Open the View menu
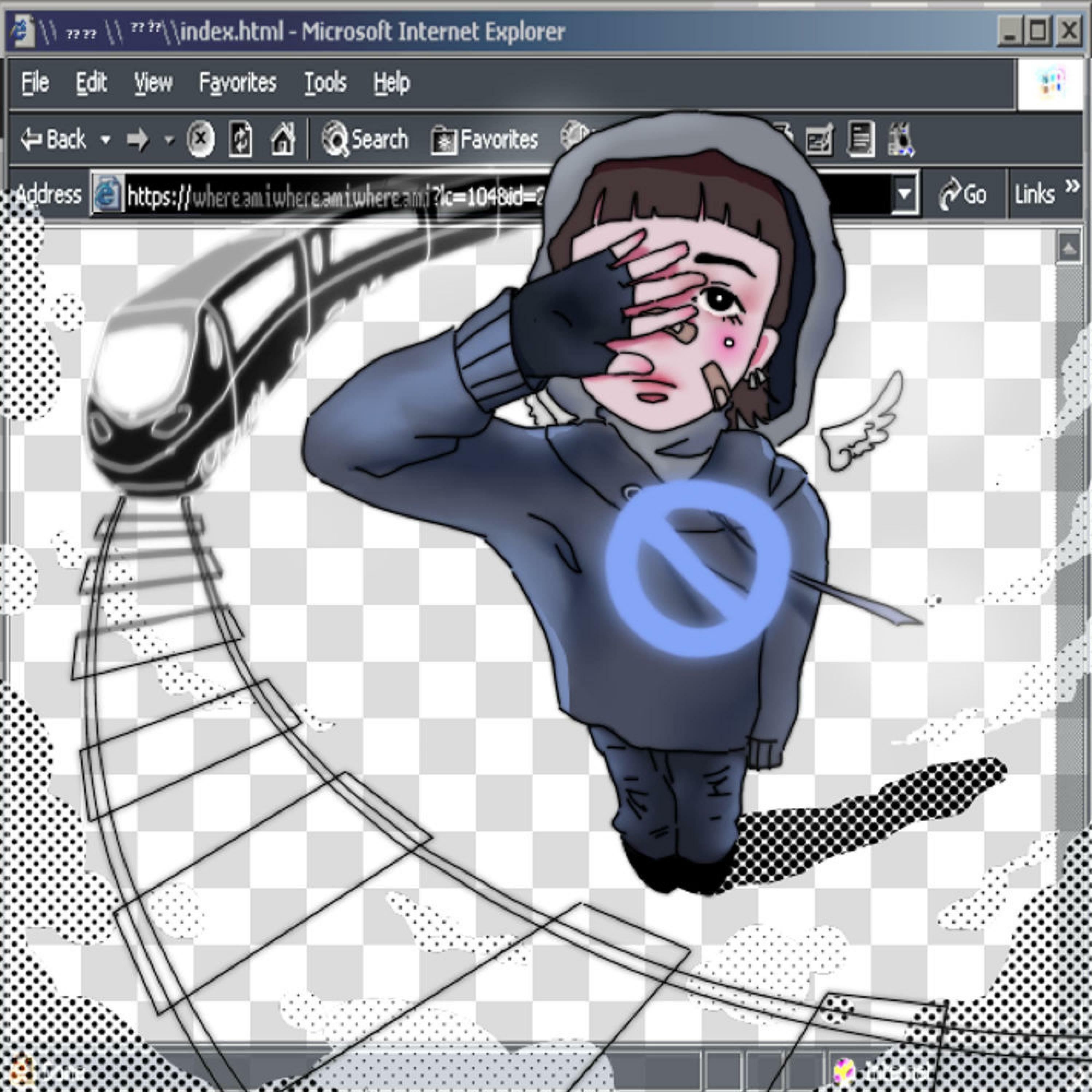 coord(153,83)
